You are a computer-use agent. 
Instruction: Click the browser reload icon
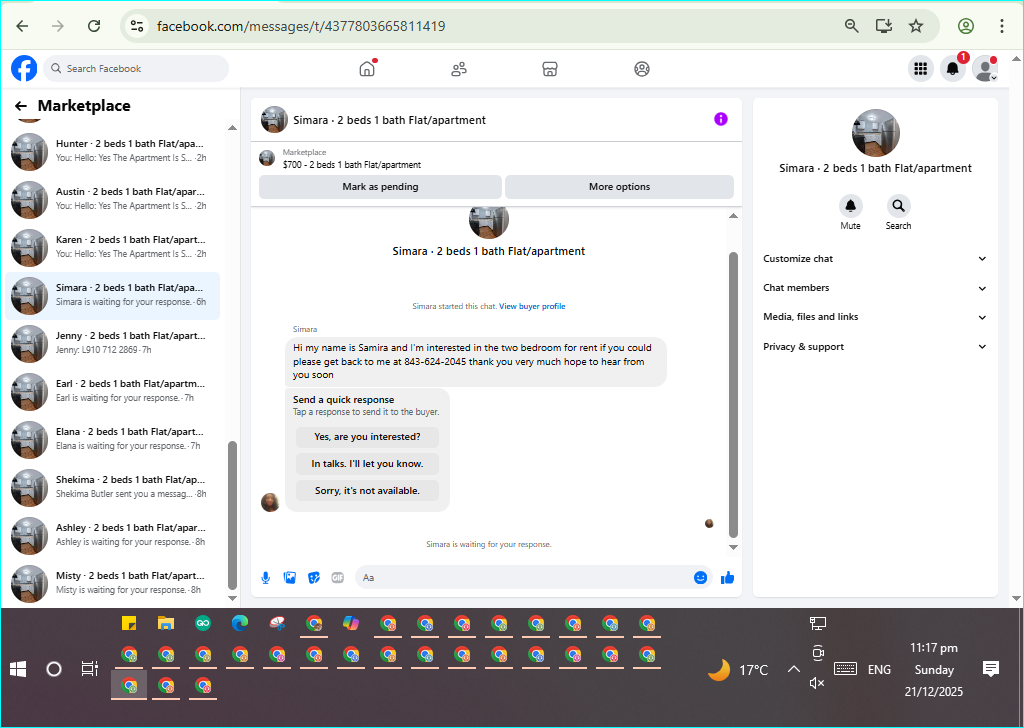coord(94,26)
